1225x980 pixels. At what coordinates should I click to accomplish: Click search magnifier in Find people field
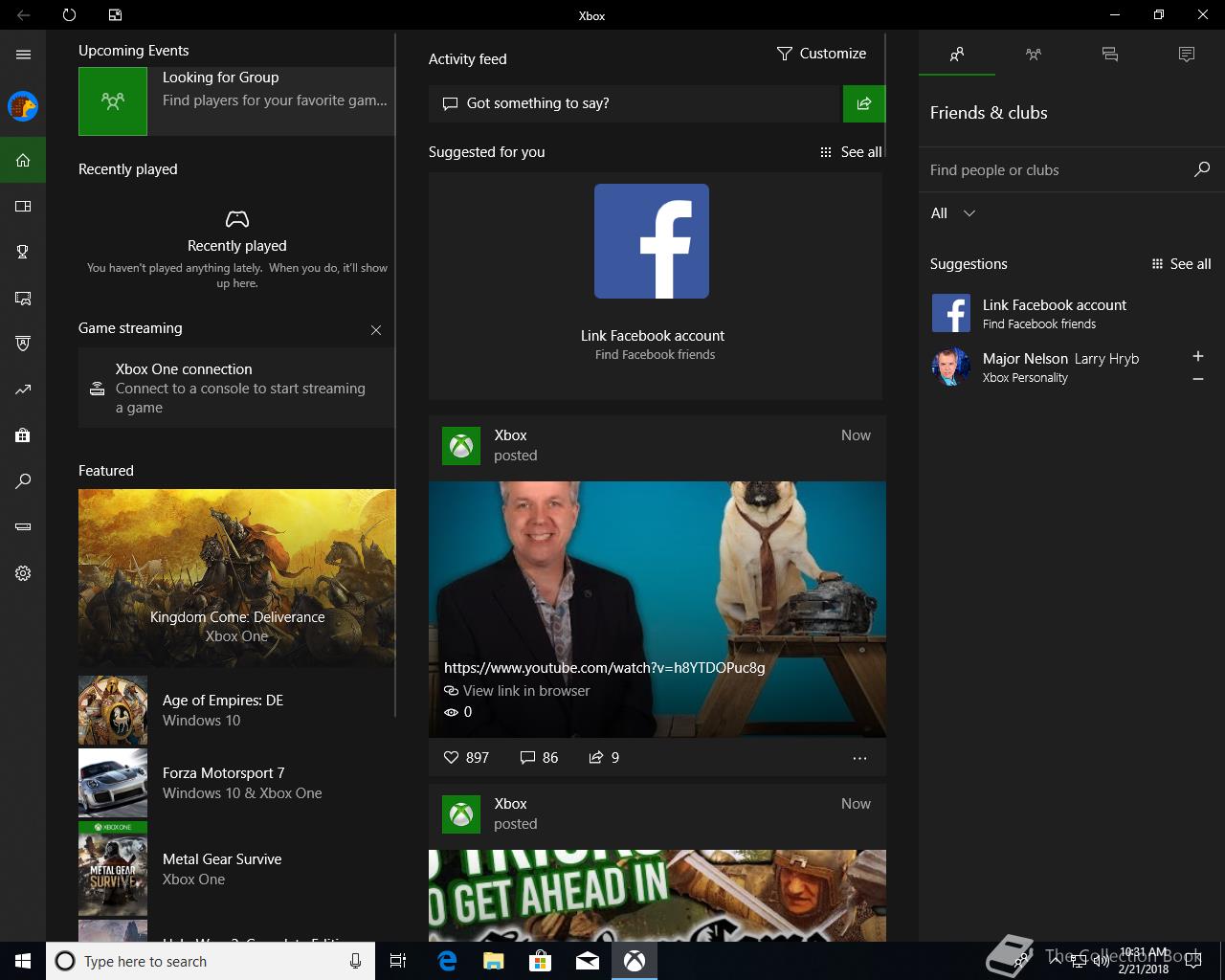pyautogui.click(x=1202, y=169)
